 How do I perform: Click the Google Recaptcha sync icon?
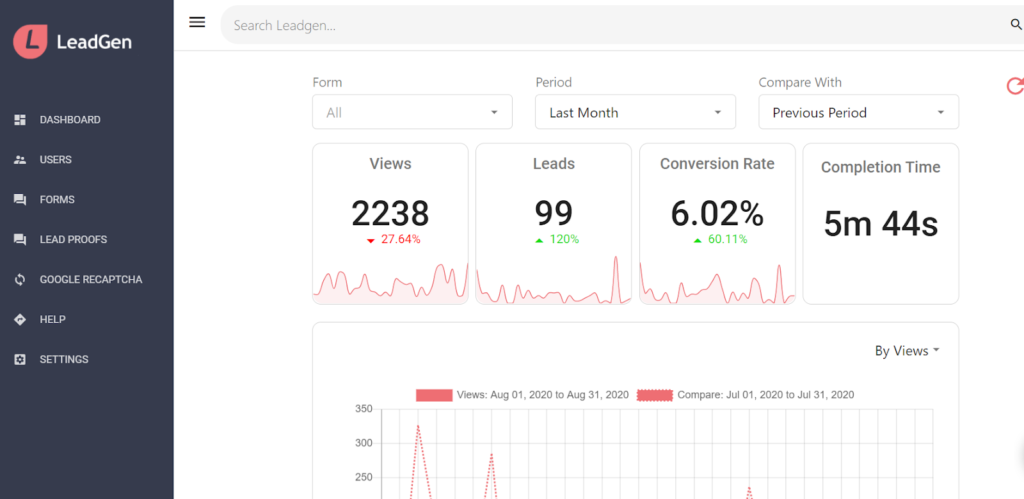point(20,280)
